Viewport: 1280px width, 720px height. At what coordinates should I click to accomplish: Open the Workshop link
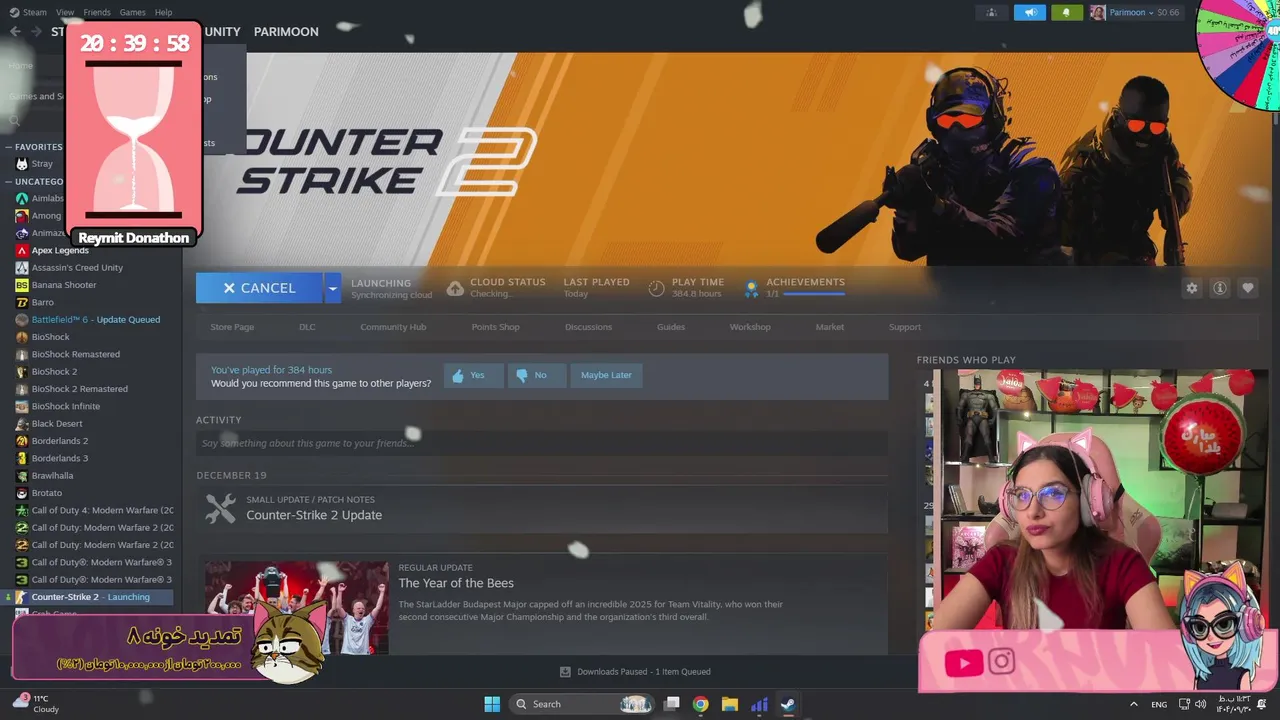(750, 327)
